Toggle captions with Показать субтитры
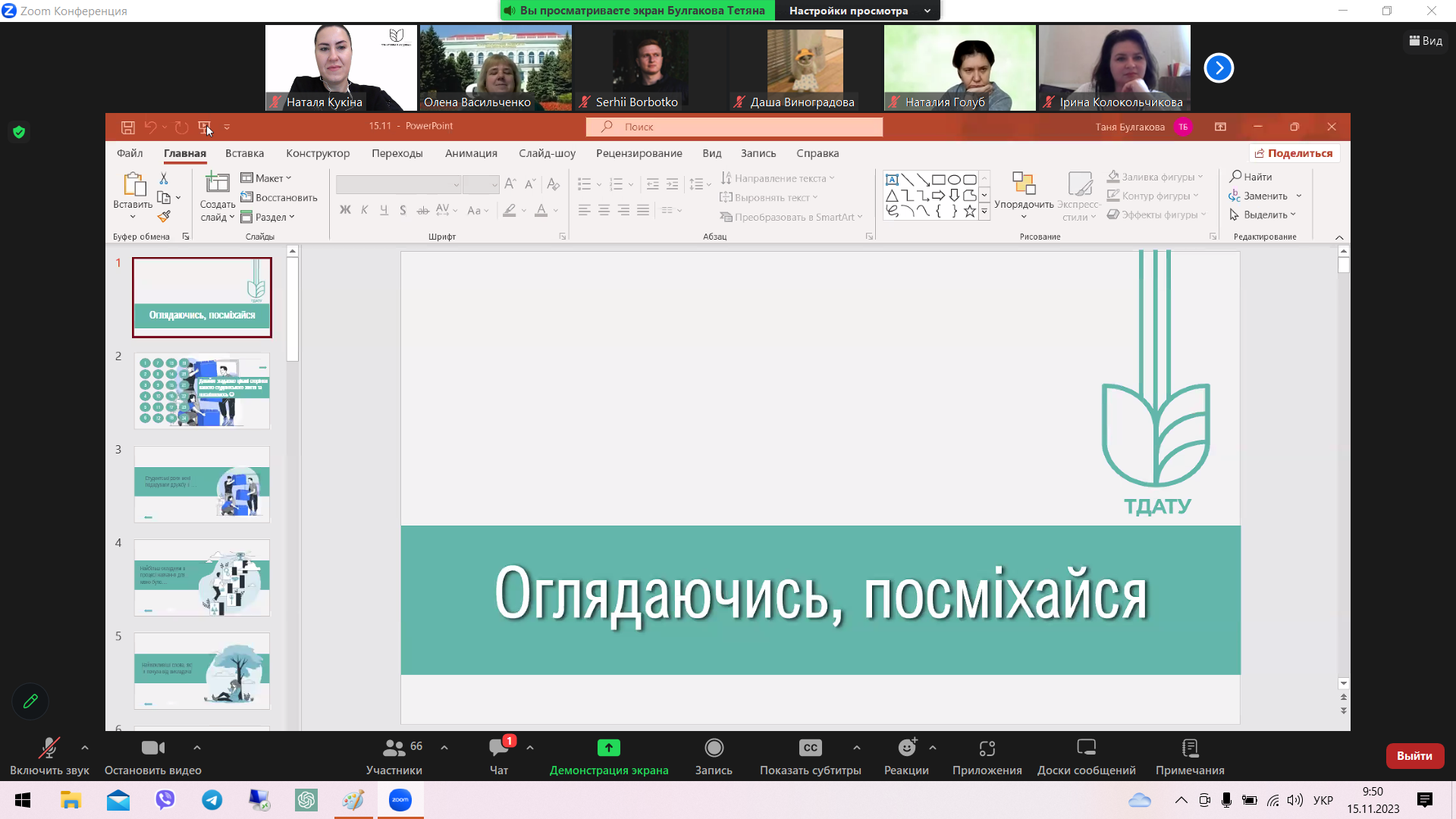This screenshot has width=1456, height=819. click(810, 756)
